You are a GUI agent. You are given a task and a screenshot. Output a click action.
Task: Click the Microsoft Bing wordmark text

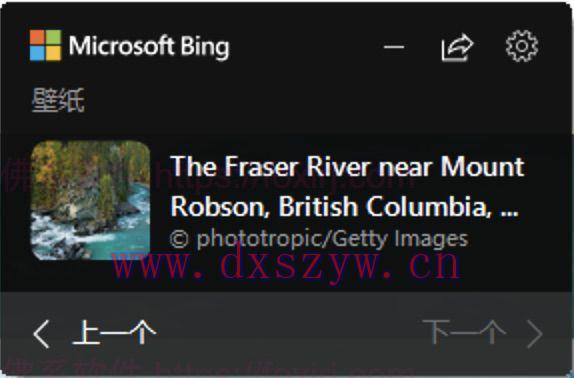pos(149,46)
